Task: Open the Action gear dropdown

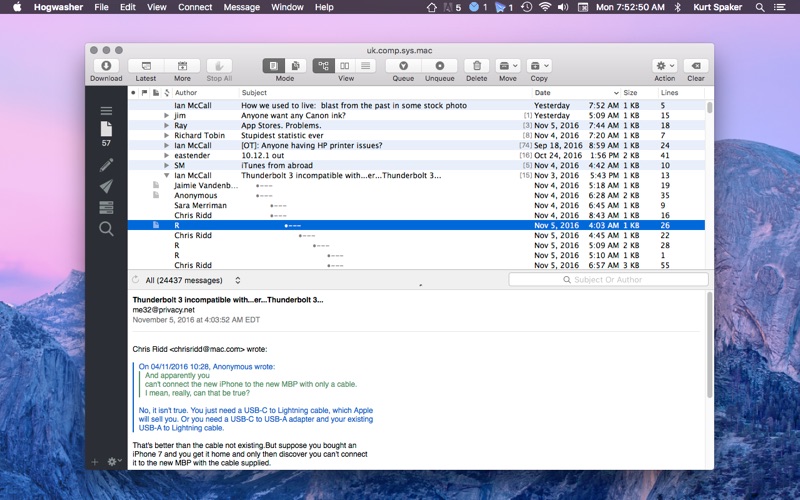Action: 664,66
